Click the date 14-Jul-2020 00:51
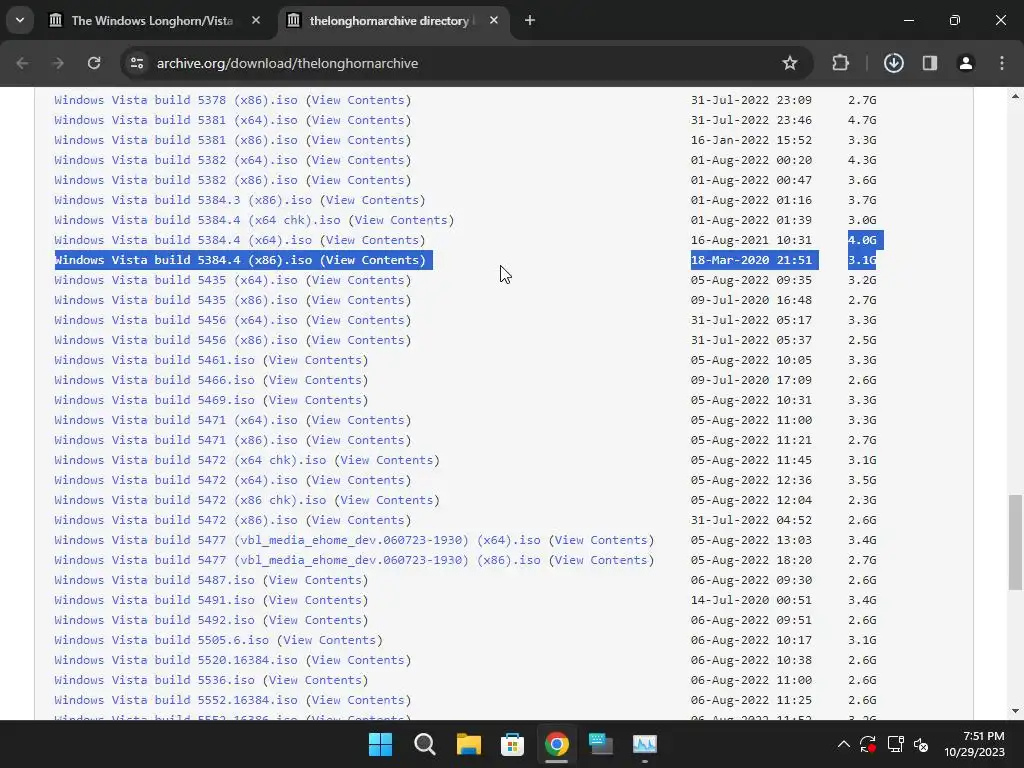 pyautogui.click(x=751, y=600)
